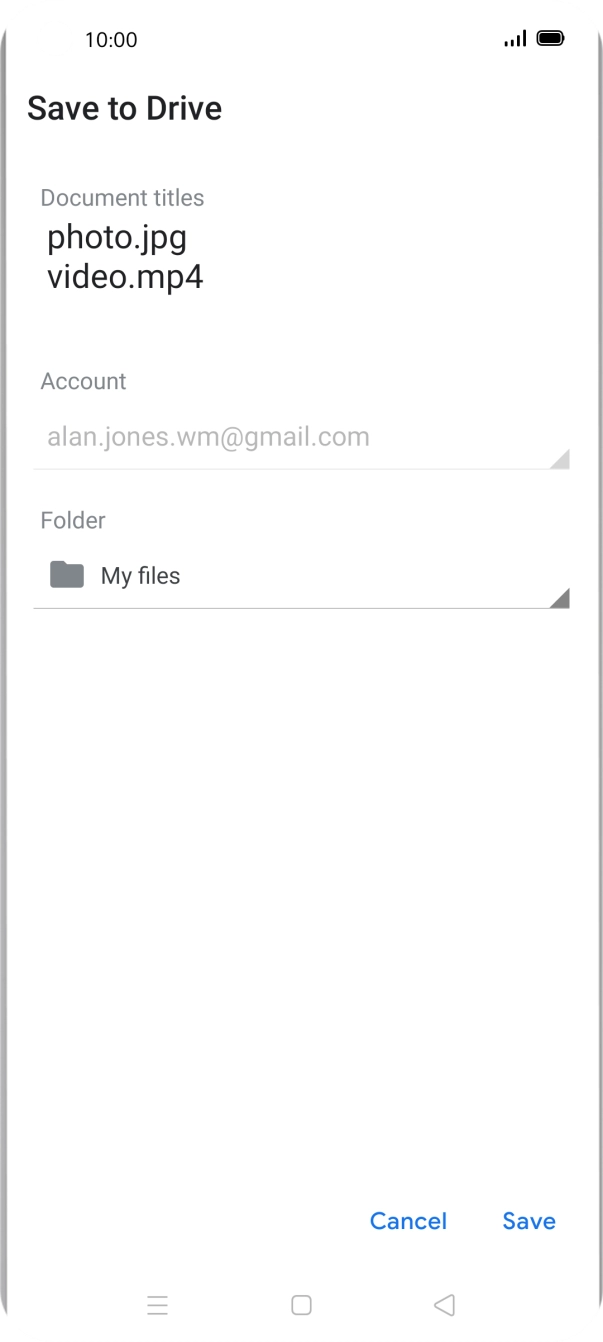Tap the Folder label
Viewport: 603px width, 1342px height.
coord(73,520)
